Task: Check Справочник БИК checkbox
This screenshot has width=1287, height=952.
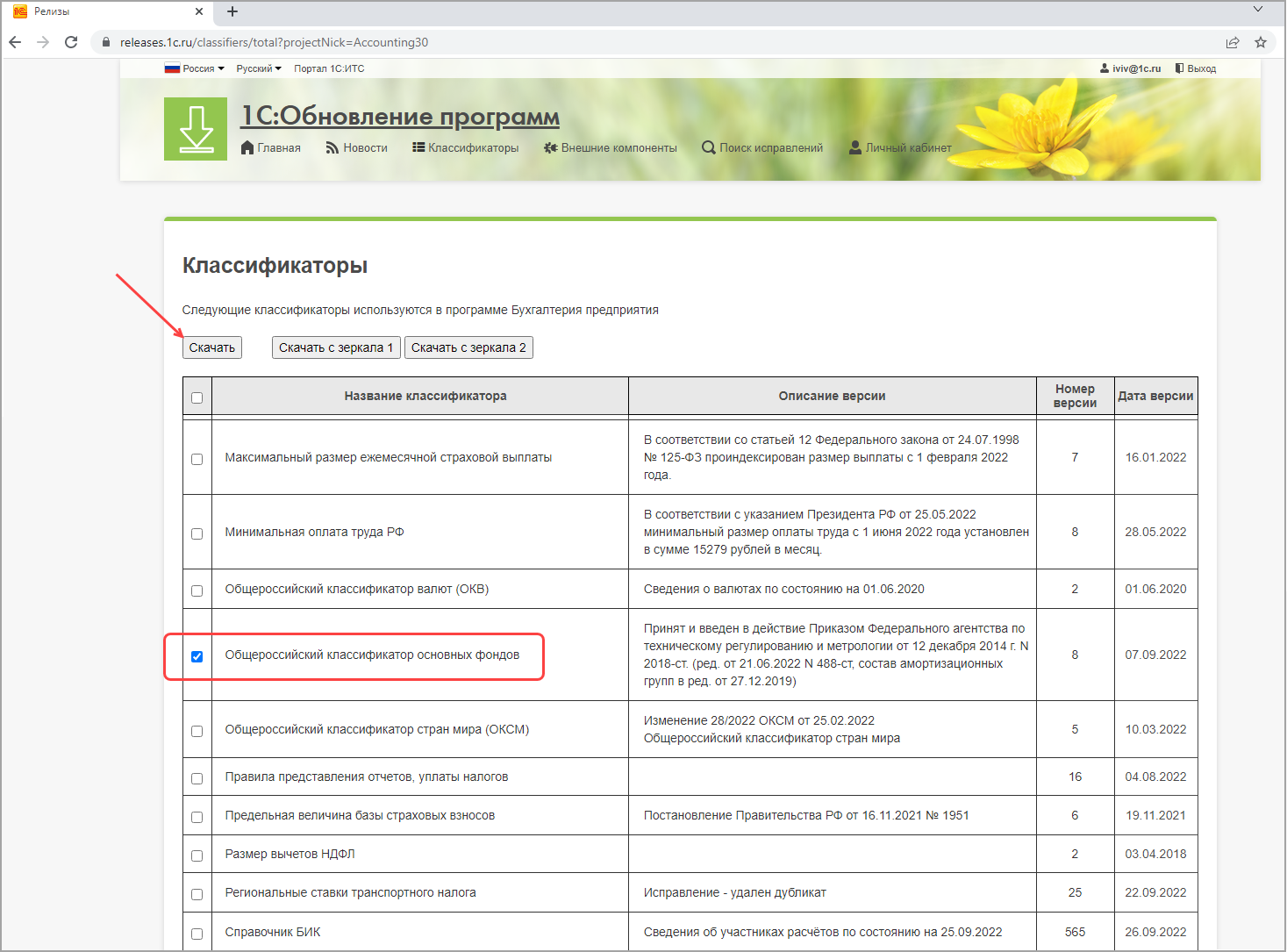Action: coord(197,934)
